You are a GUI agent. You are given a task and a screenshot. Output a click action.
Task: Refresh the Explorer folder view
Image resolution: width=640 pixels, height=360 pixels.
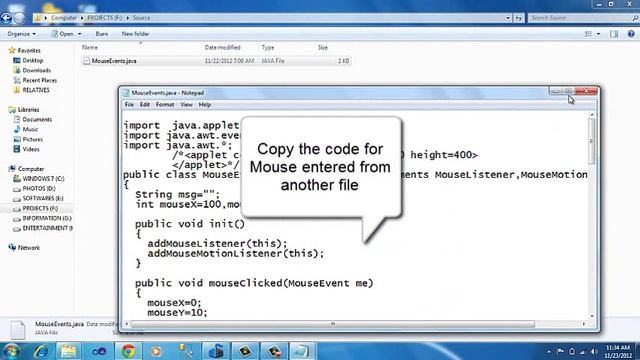tap(518, 18)
